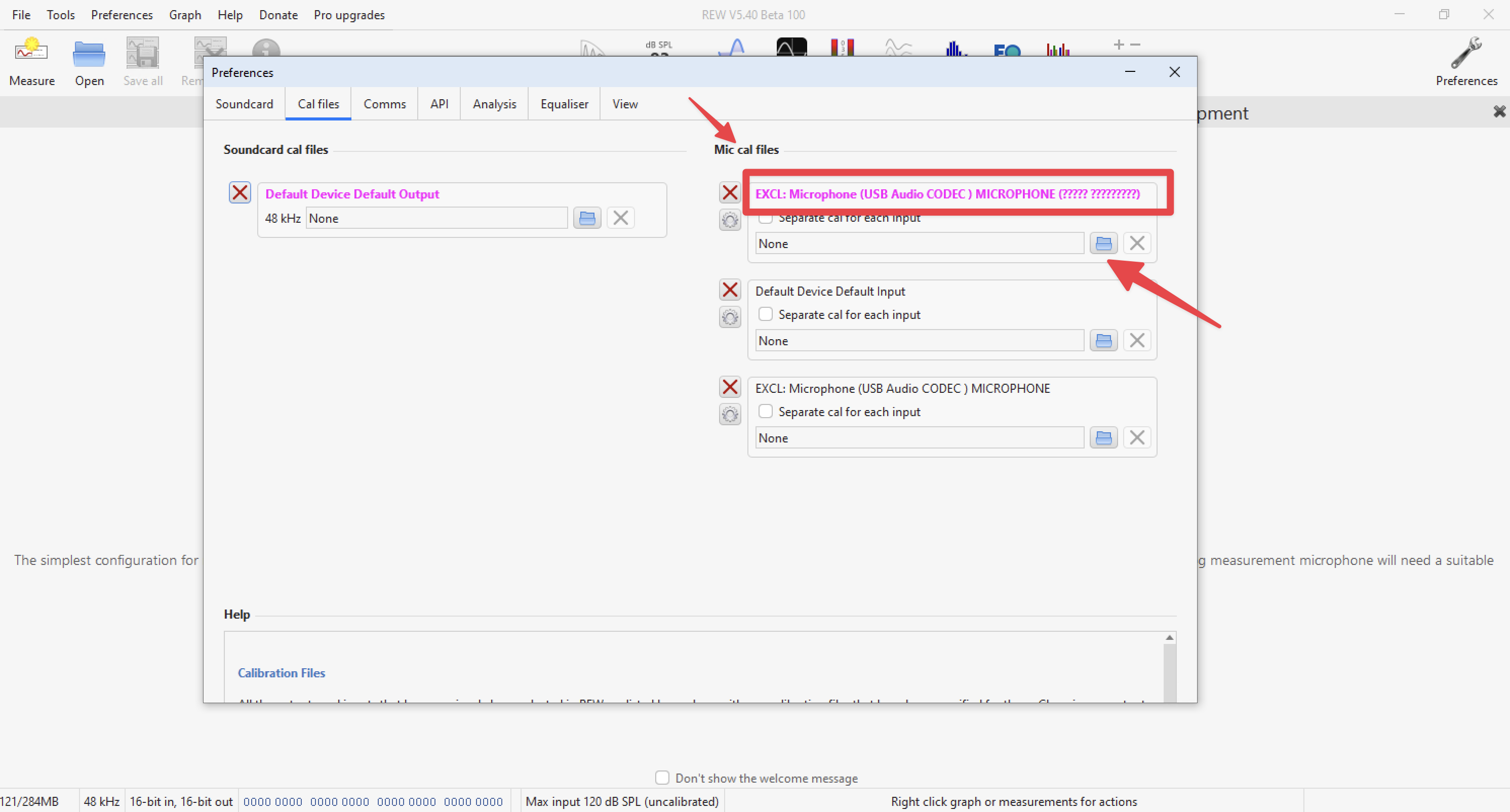The height and width of the screenshot is (812, 1510).
Task: Check separate cal for bottom EXCL Microphone
Action: (x=765, y=411)
